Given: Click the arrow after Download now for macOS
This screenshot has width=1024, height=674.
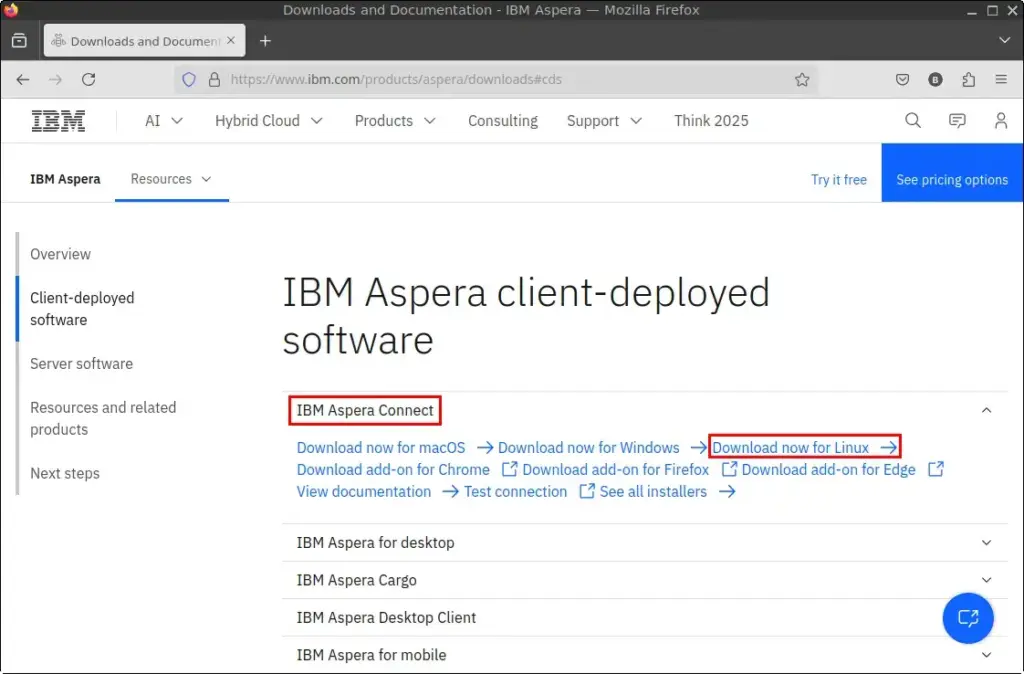Looking at the screenshot, I should point(485,448).
